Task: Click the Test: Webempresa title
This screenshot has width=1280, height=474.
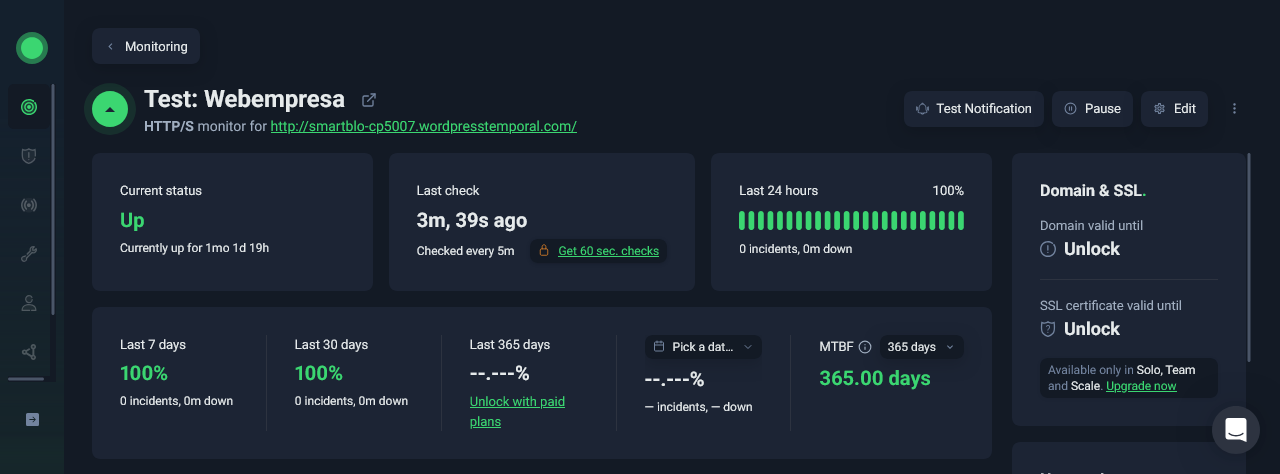Action: (x=244, y=100)
